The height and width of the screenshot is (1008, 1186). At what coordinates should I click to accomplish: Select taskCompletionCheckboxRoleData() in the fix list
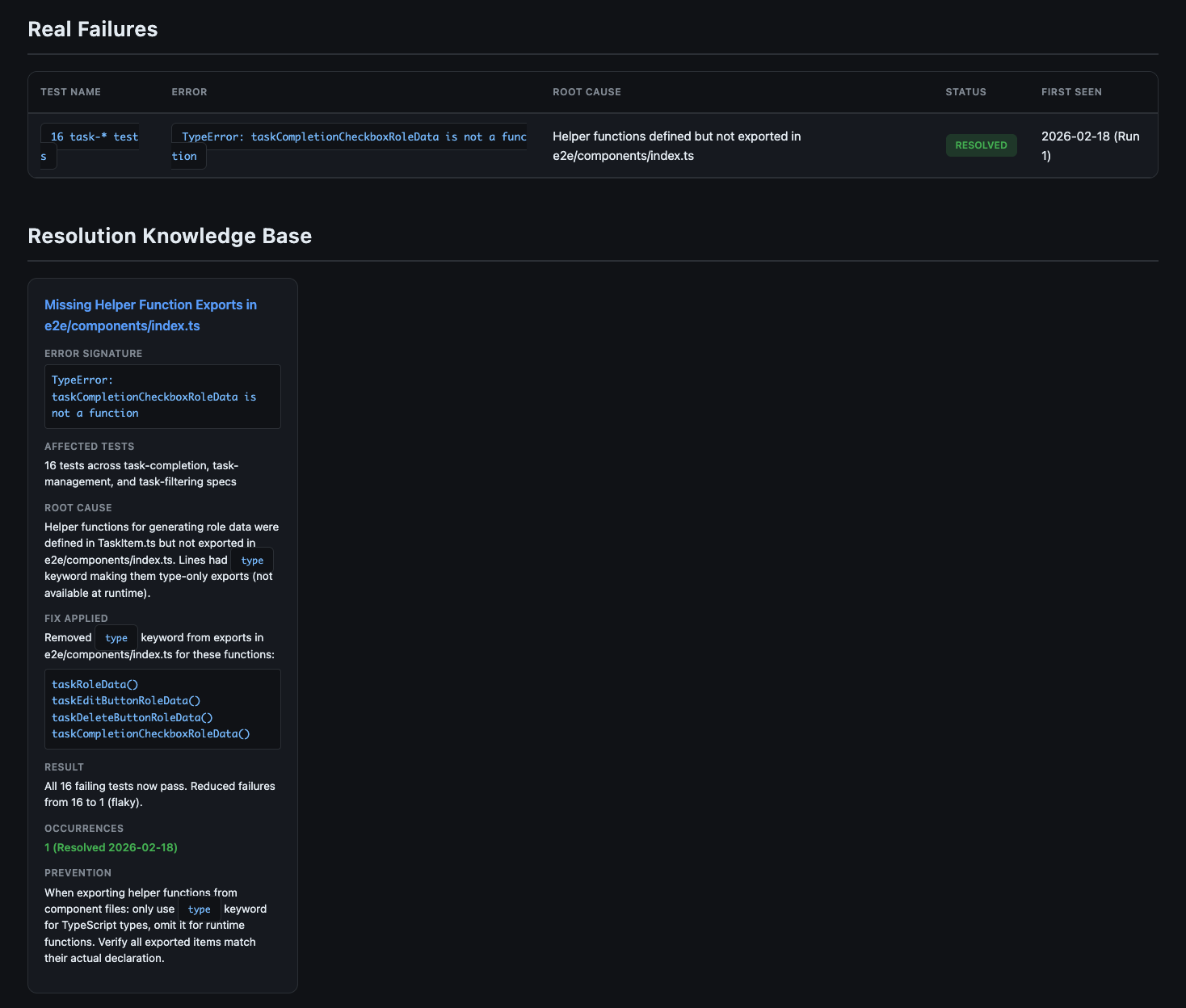point(151,734)
